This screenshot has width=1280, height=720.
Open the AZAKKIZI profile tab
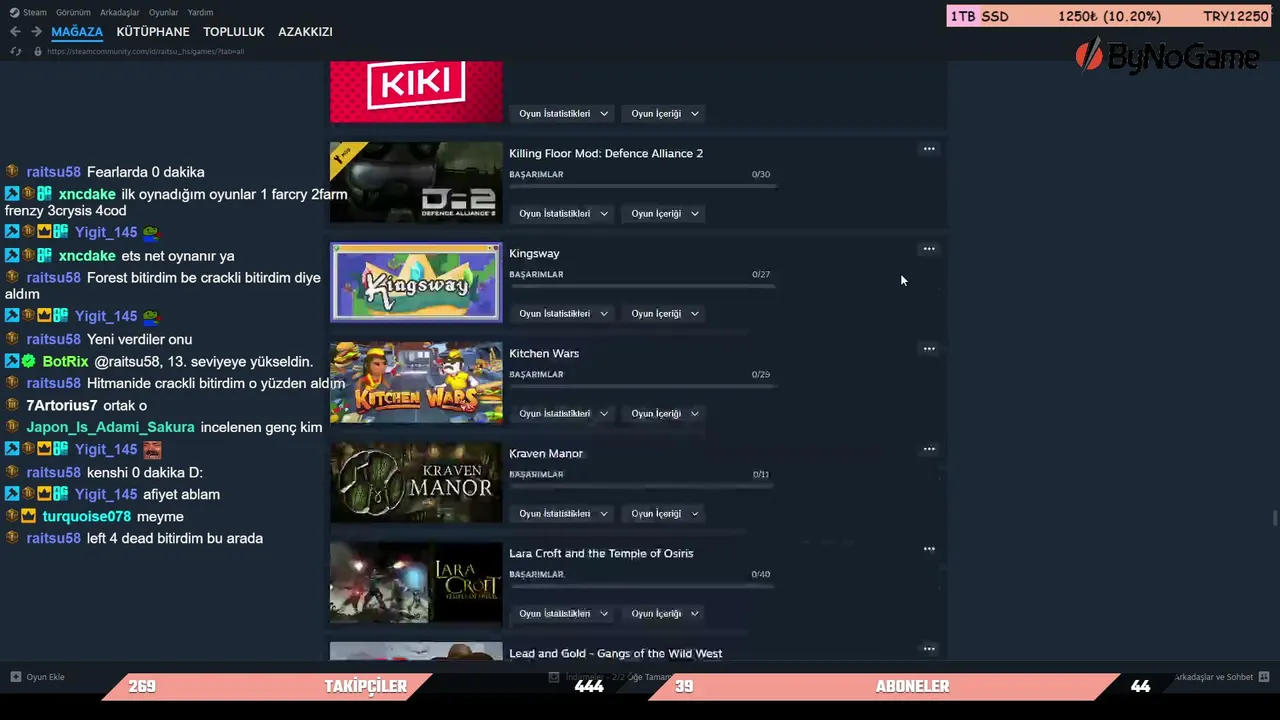click(x=305, y=32)
